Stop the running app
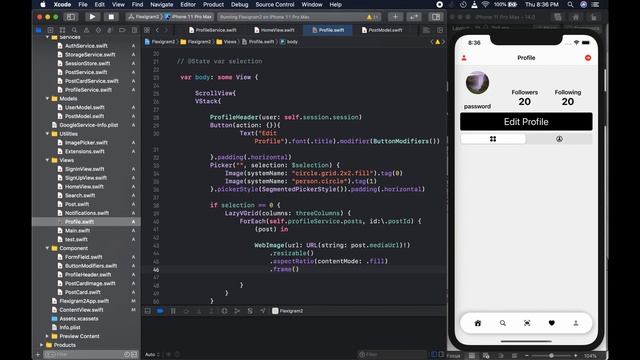Image resolution: width=640 pixels, height=360 pixels. (x=111, y=17)
